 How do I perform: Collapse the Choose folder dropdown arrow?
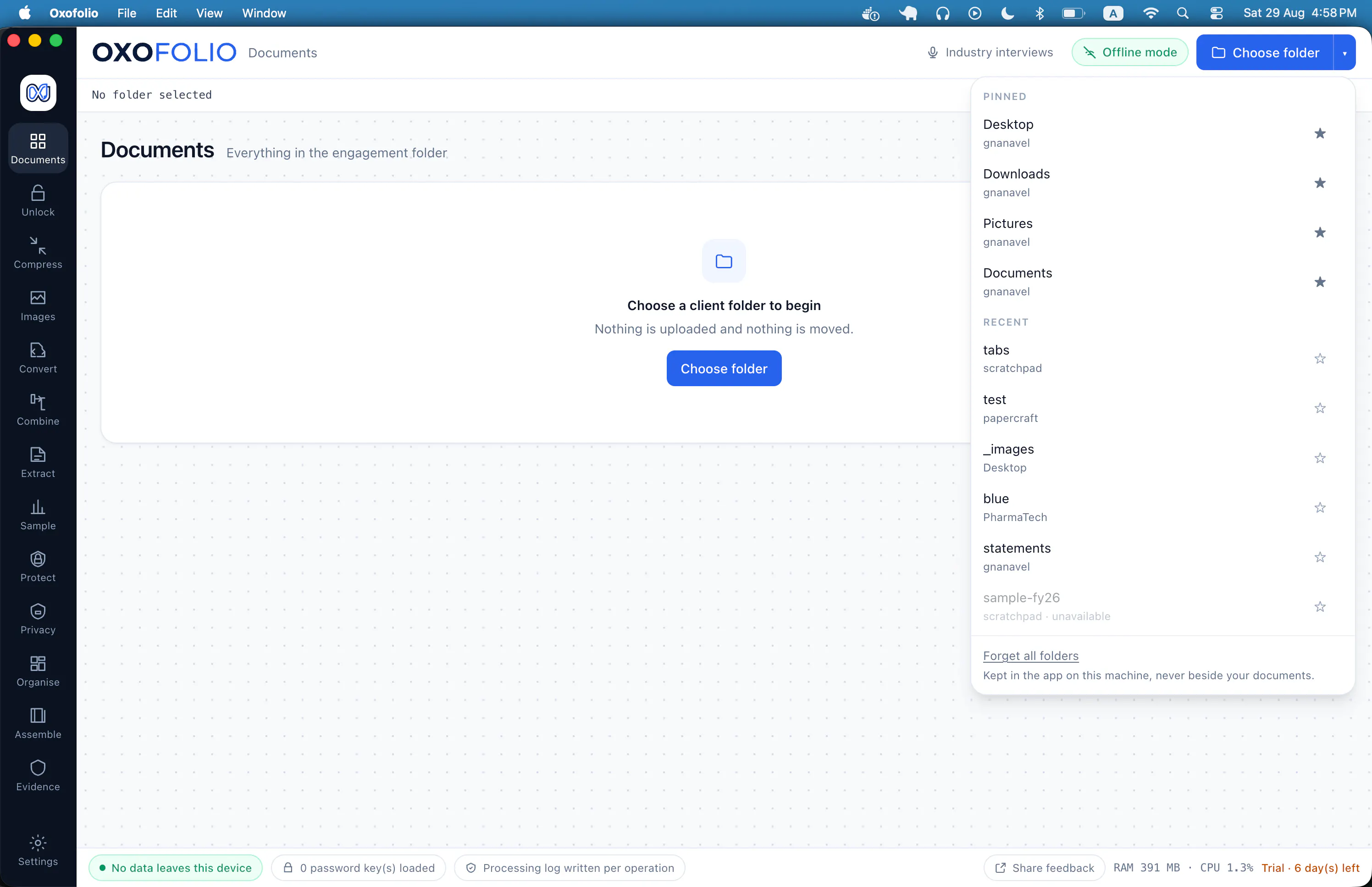1344,52
